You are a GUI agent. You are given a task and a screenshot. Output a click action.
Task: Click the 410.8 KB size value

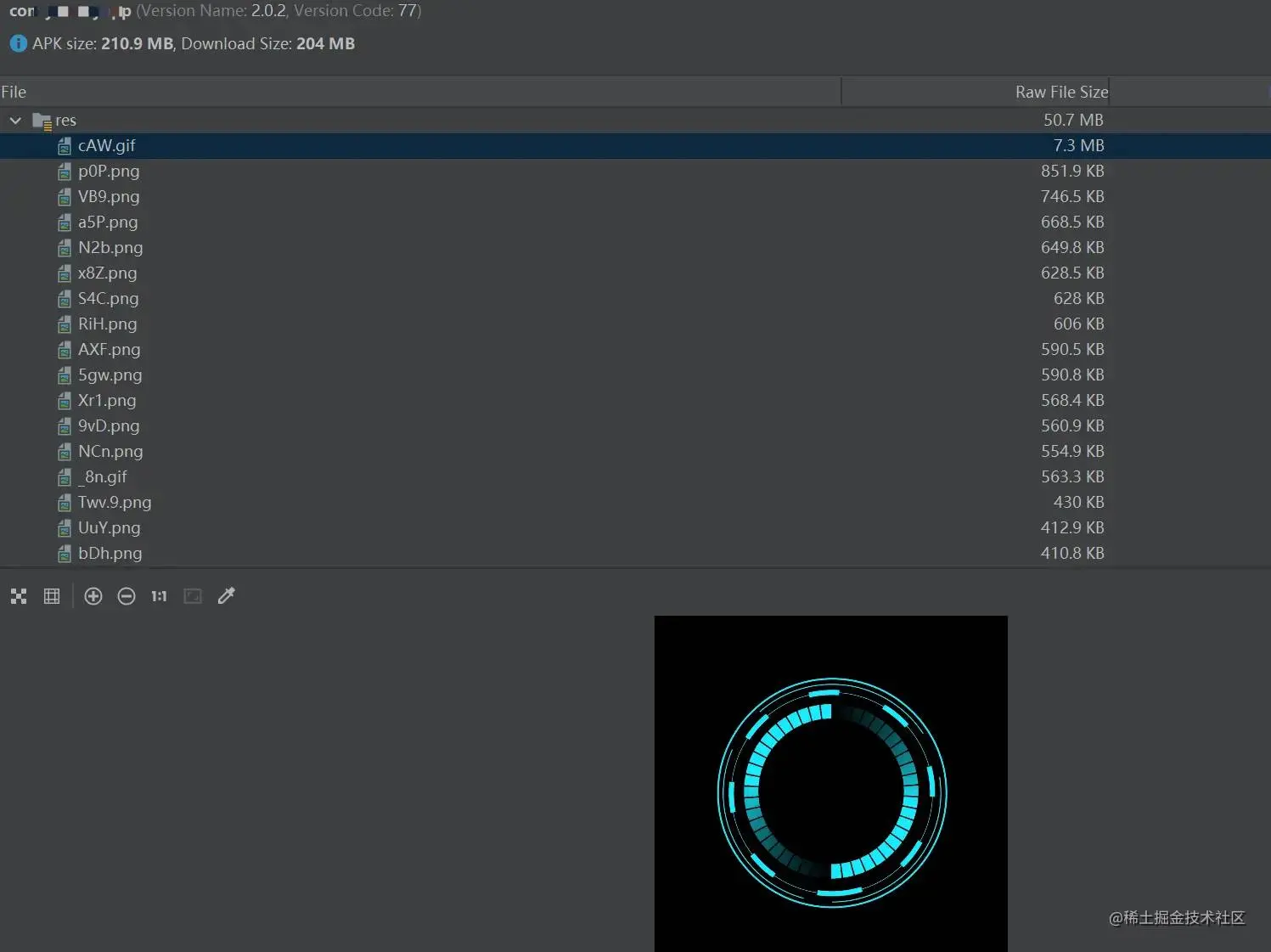[x=1072, y=553]
